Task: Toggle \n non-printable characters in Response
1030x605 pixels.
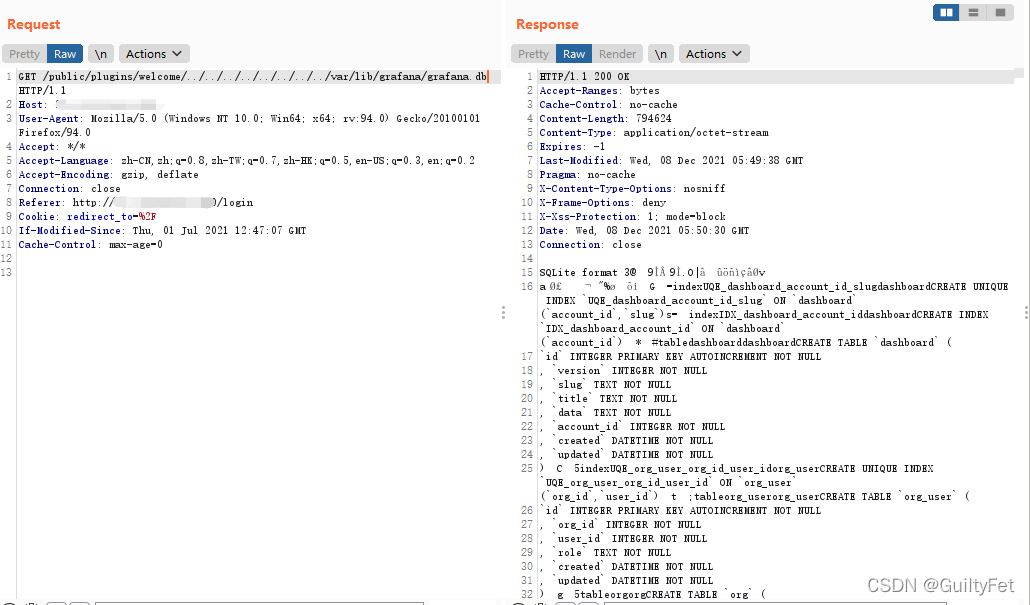Action: point(661,54)
